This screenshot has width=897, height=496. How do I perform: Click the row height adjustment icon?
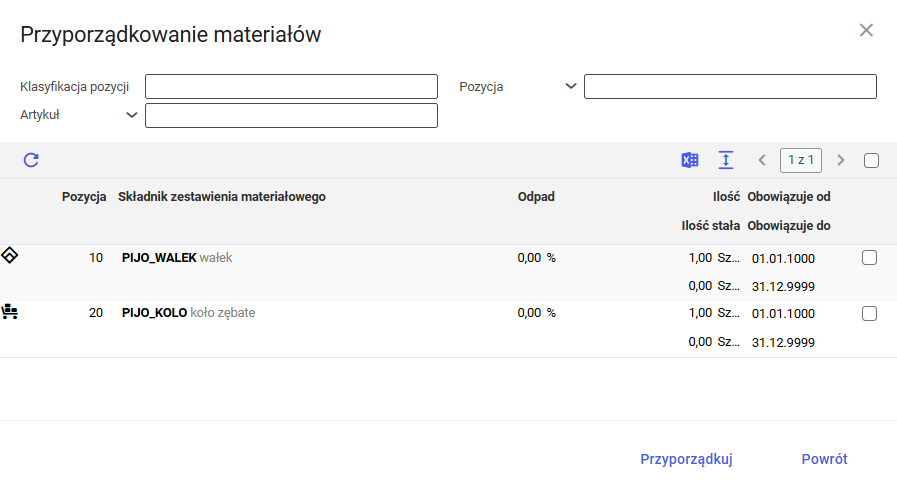[x=726, y=160]
